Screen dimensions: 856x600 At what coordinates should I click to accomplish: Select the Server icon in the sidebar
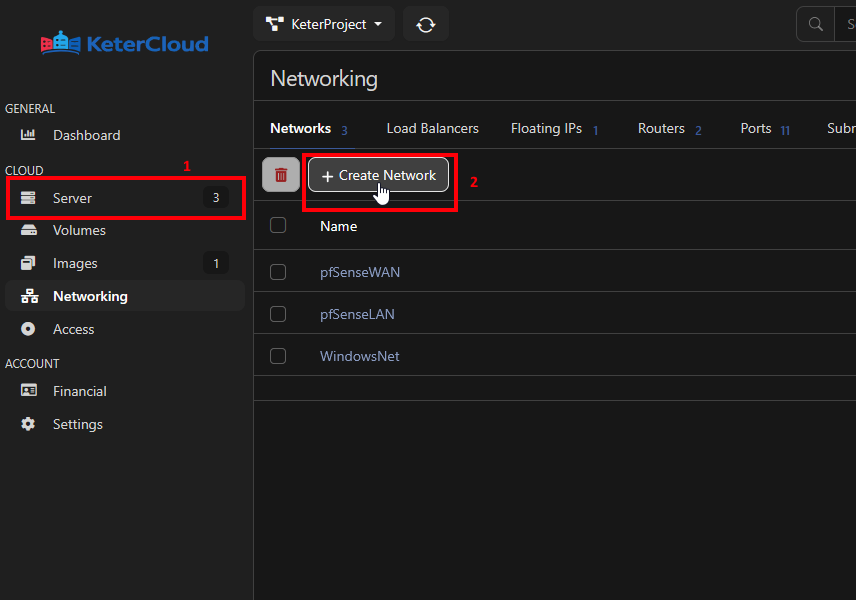click(27, 197)
